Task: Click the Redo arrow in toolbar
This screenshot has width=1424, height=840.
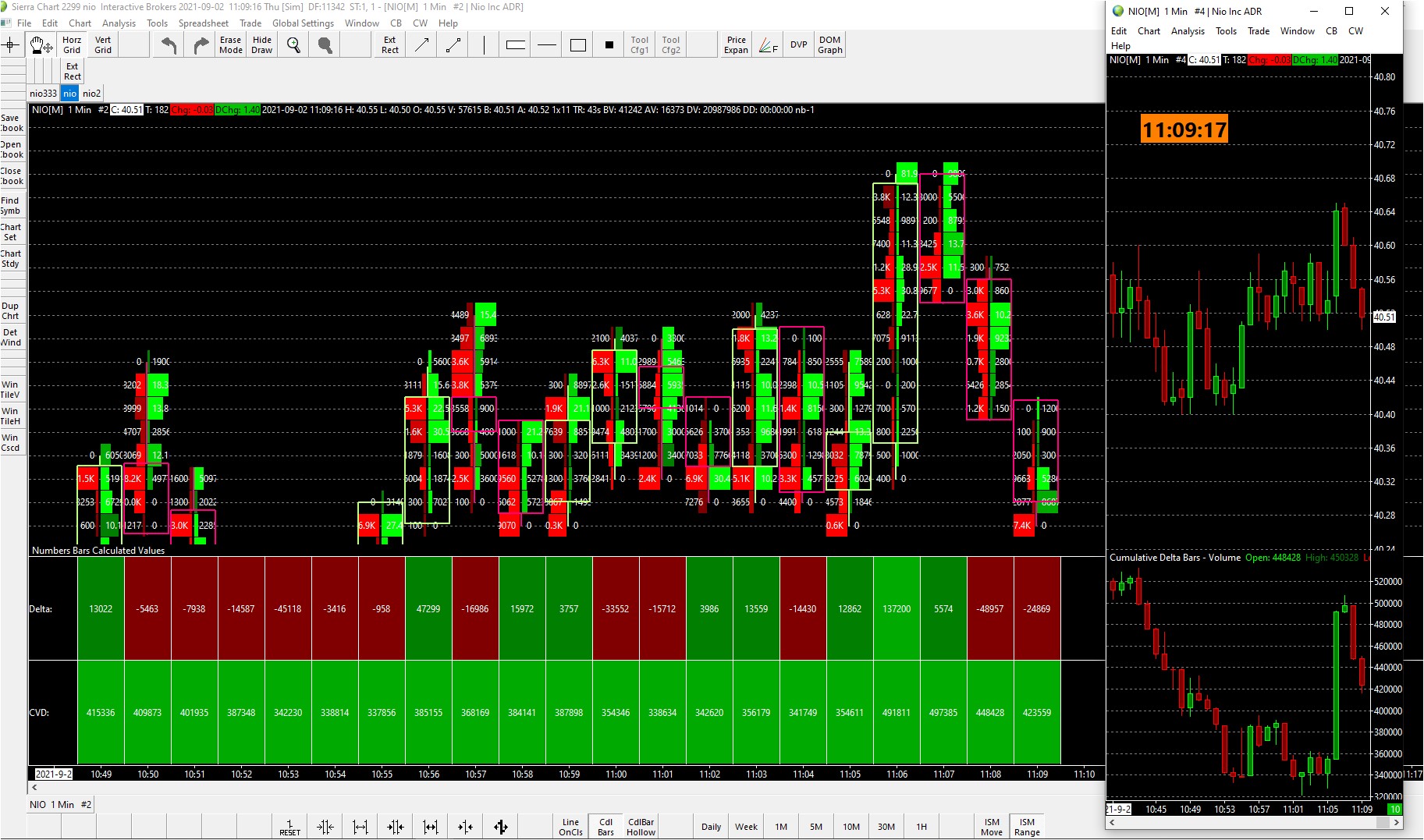Action: tap(201, 45)
